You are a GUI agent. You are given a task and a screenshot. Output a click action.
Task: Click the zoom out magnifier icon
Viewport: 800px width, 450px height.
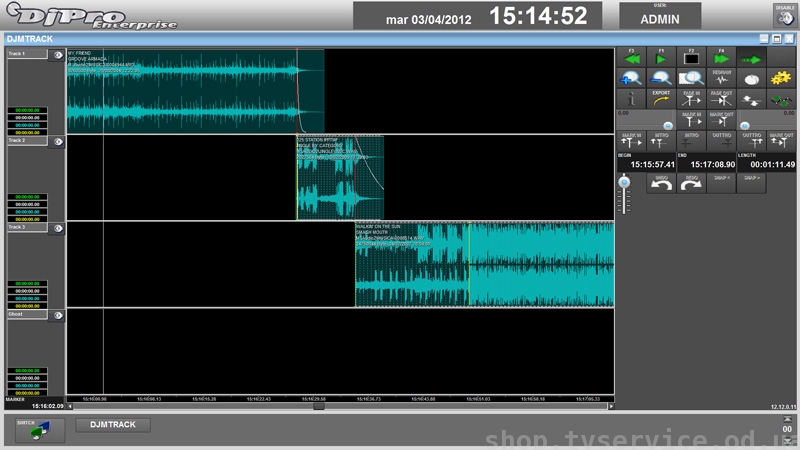[660, 78]
